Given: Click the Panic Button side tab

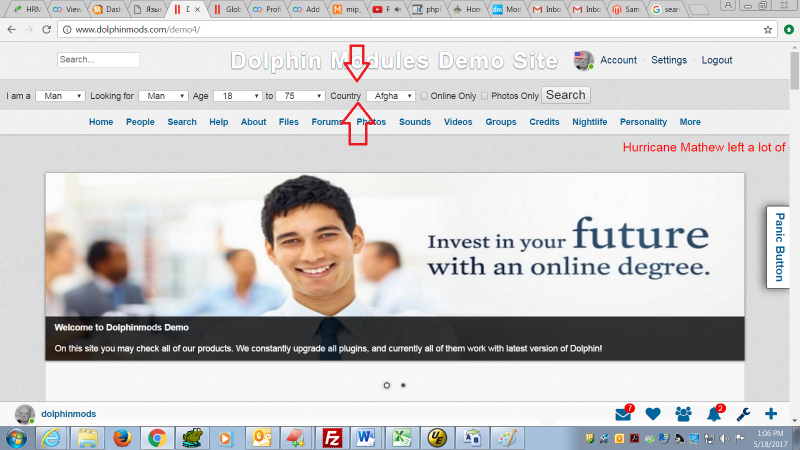Looking at the screenshot, I should [x=779, y=247].
